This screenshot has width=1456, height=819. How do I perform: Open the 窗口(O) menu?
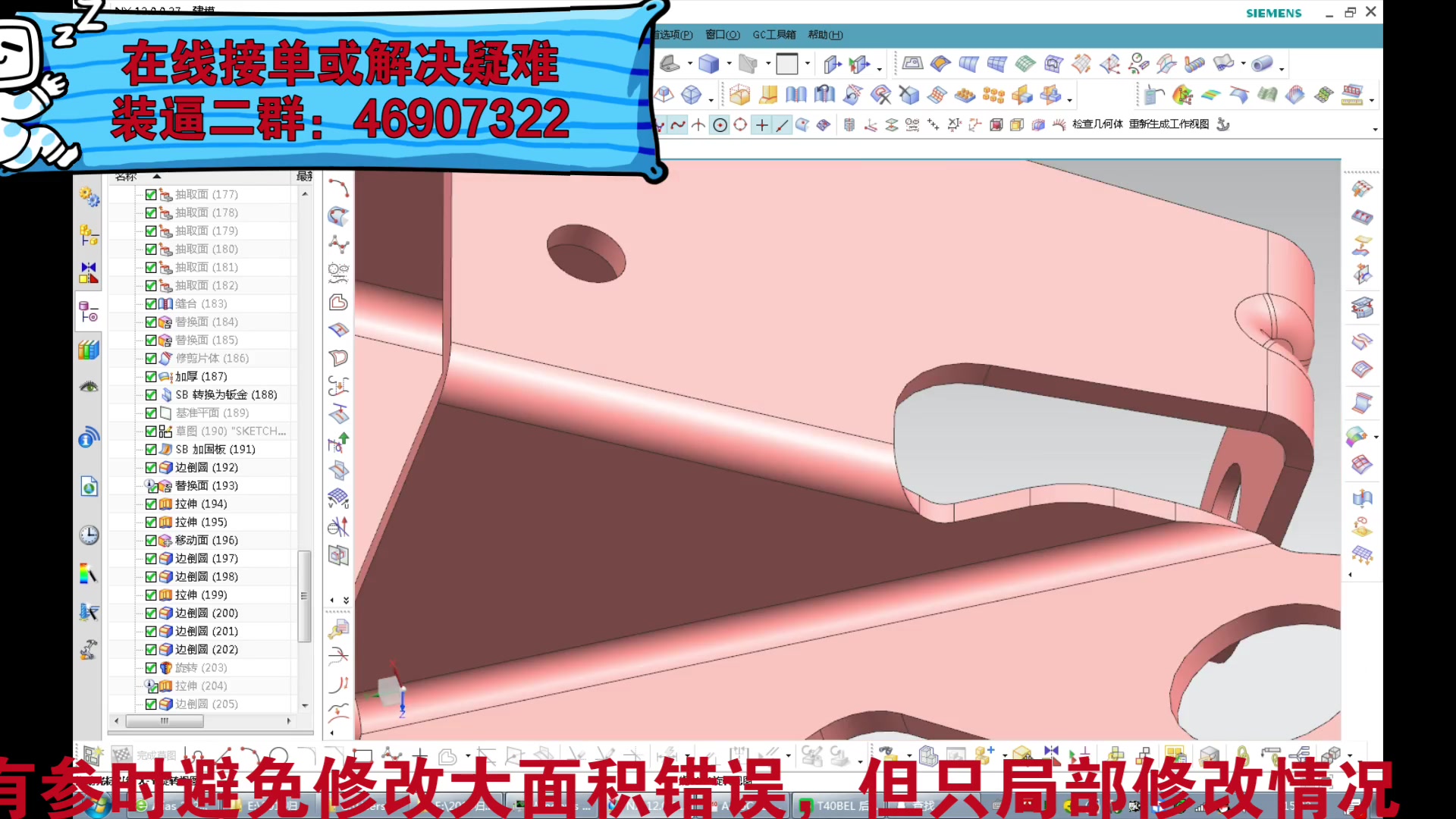tap(722, 35)
